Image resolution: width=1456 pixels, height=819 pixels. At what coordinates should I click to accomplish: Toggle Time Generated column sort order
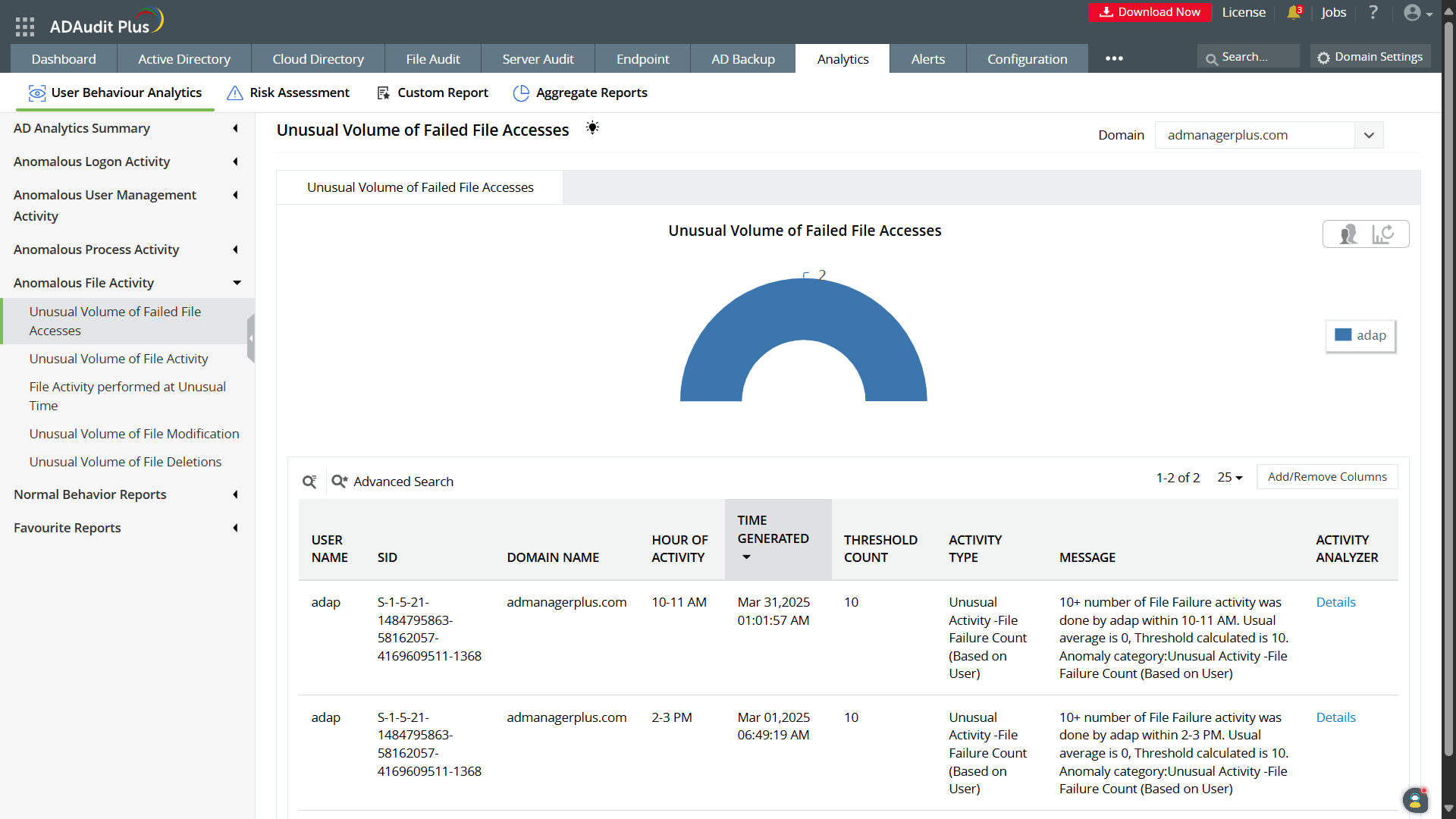(746, 557)
